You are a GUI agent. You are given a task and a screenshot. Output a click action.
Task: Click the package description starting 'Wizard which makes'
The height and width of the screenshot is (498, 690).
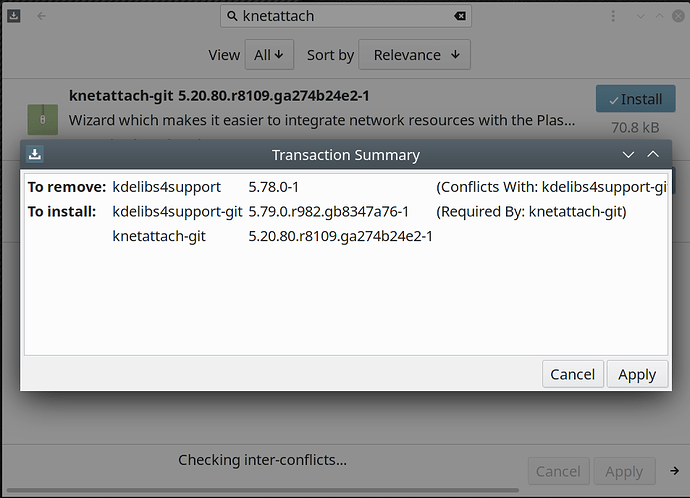[322, 120]
